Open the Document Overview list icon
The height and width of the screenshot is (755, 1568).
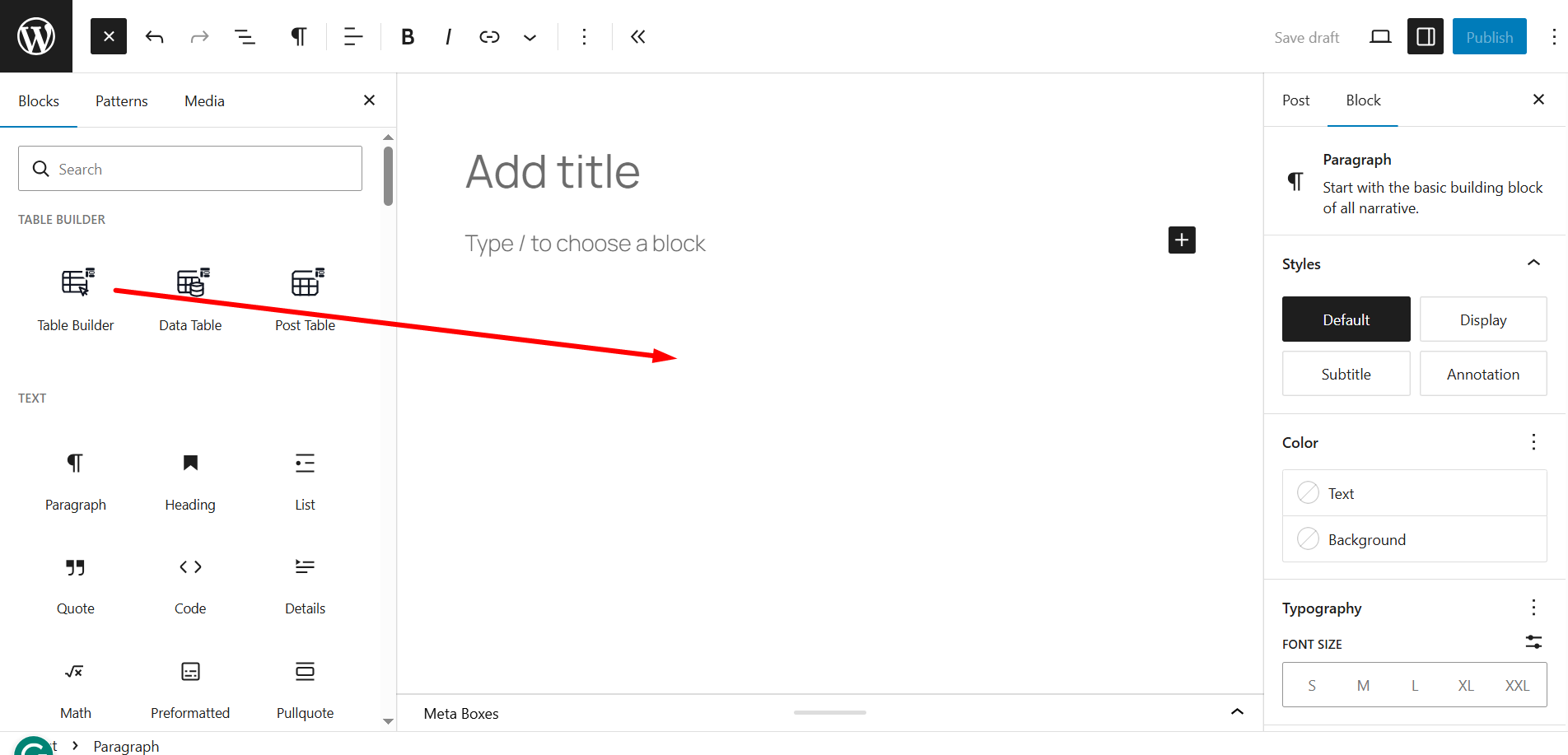[245, 37]
